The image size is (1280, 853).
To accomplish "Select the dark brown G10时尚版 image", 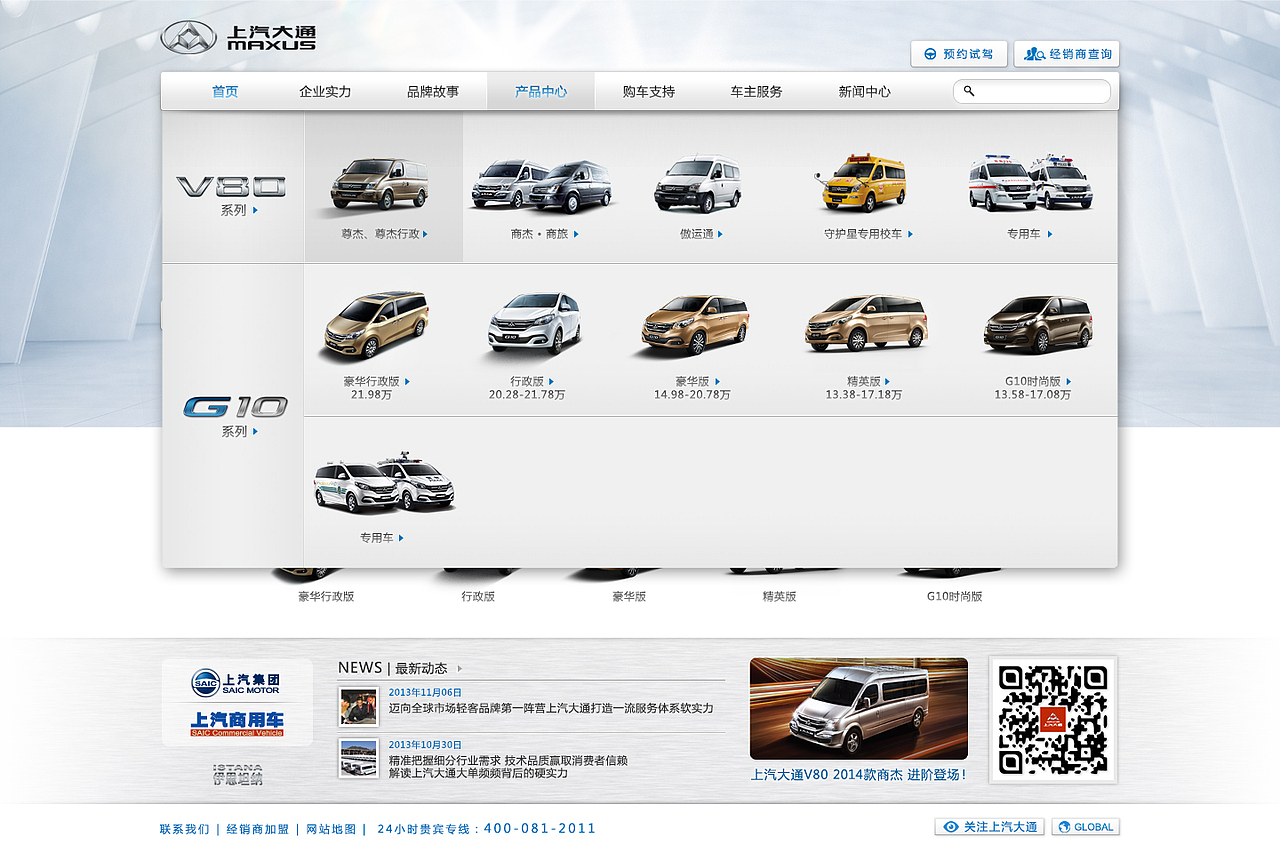I will click(1038, 325).
